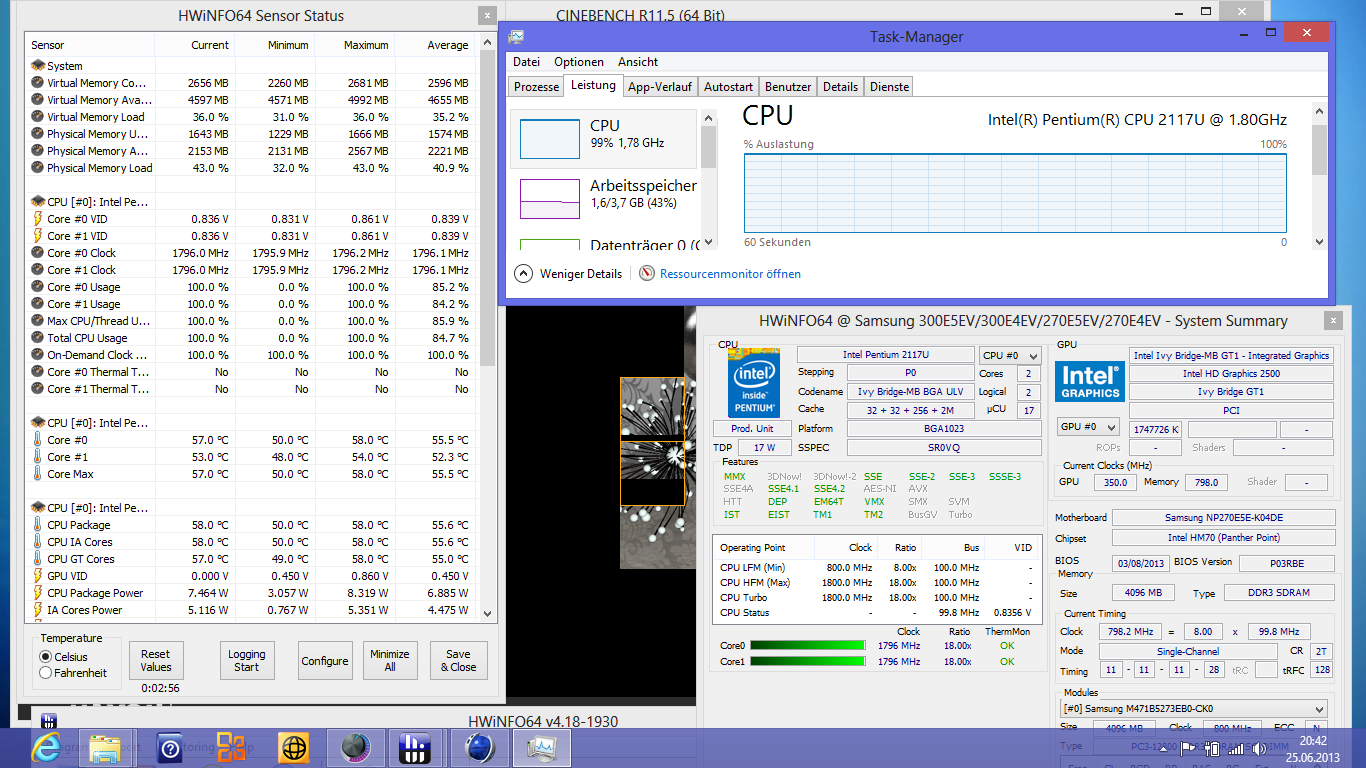The height and width of the screenshot is (768, 1366).
Task: Select the CPU GT Cores temperature row
Action: pyautogui.click(x=250, y=559)
